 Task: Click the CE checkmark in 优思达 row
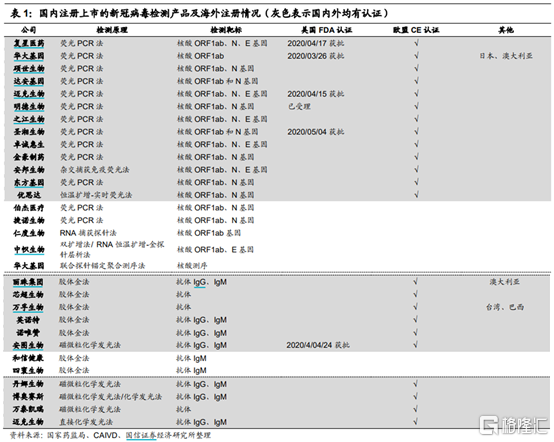pos(417,195)
